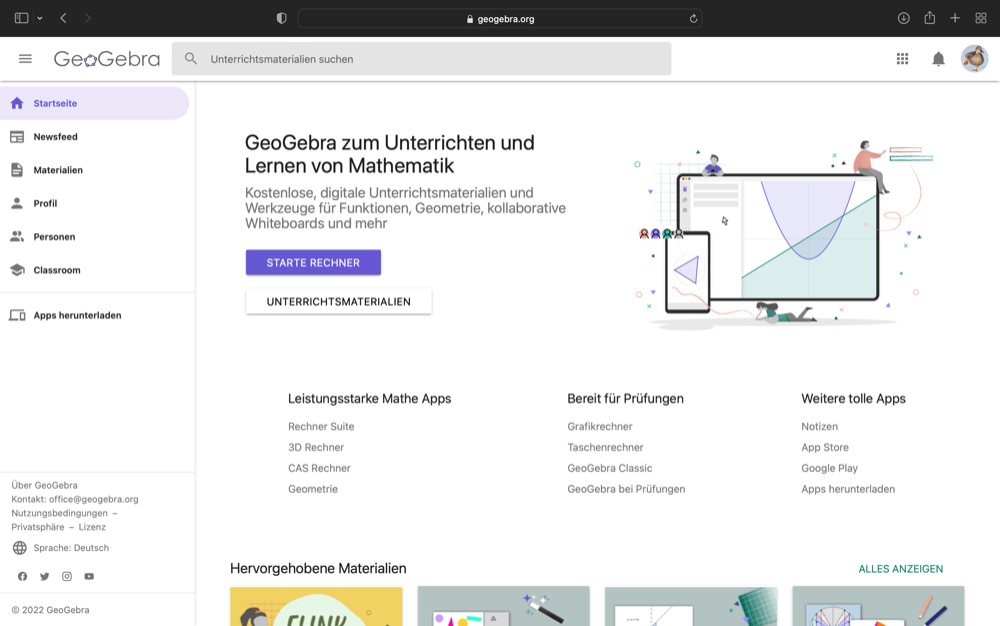
Task: Open the user profile avatar
Action: click(x=974, y=59)
